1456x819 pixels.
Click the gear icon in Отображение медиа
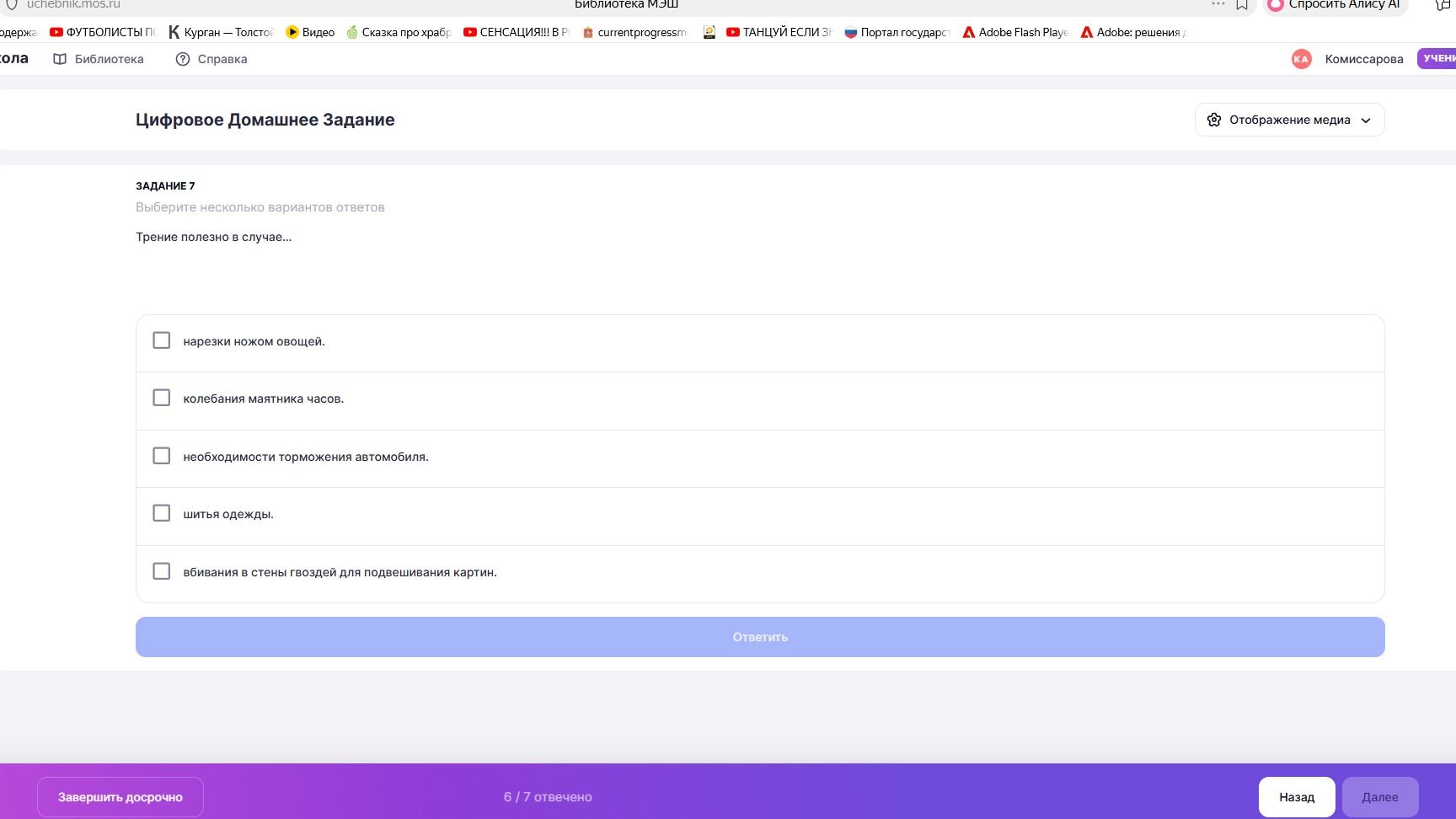(1214, 120)
